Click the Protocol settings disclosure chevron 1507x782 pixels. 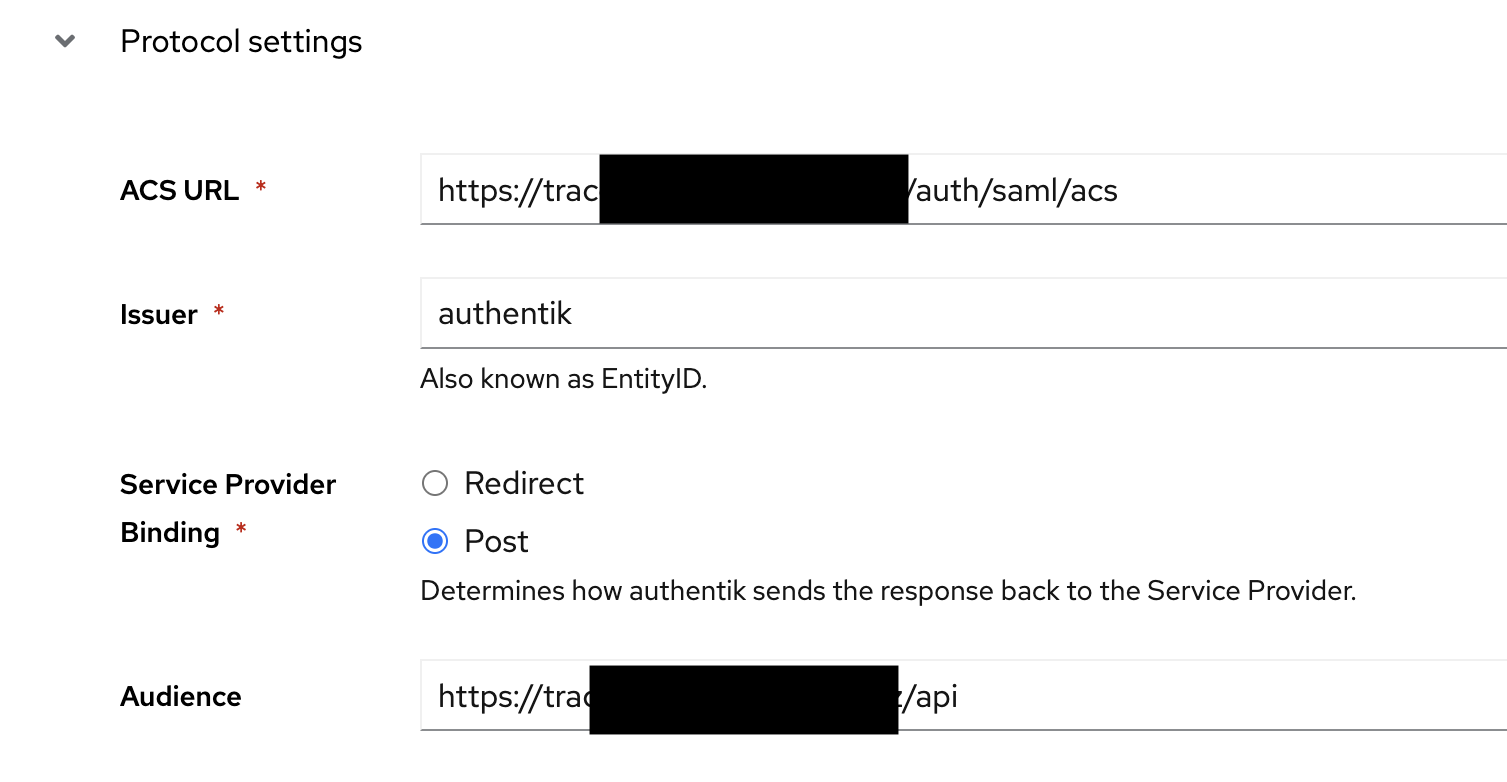[64, 41]
